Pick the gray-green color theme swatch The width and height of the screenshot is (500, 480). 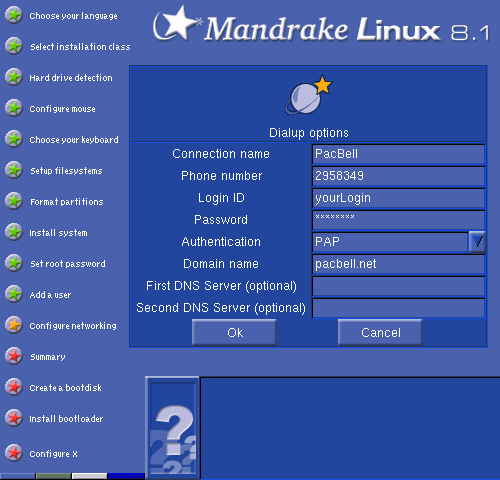[53, 476]
